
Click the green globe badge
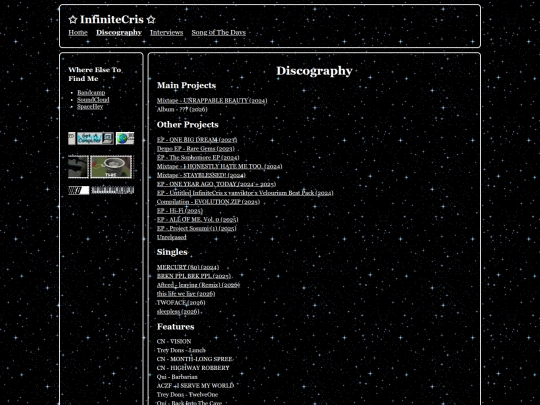(x=125, y=138)
